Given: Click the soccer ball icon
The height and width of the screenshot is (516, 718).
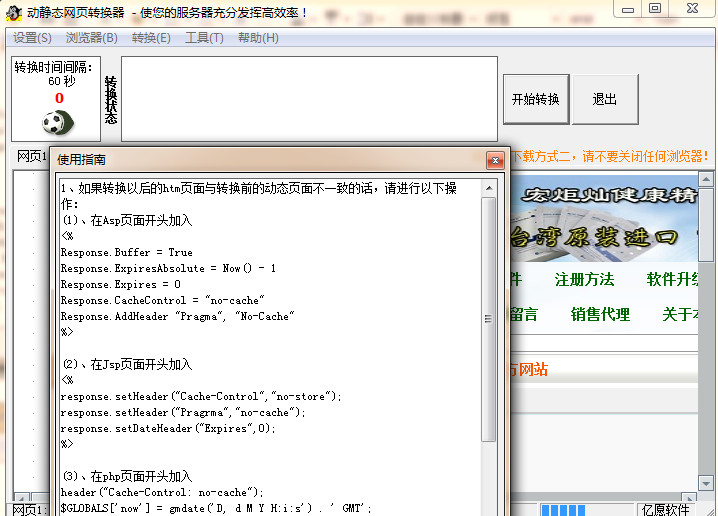Looking at the screenshot, I should tap(58, 123).
